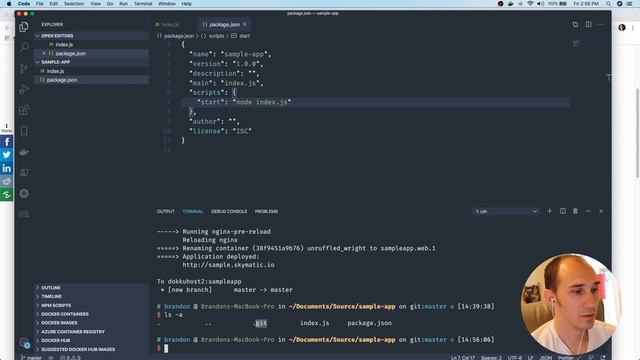
Task: Click the master branch in status bar
Action: [31, 358]
